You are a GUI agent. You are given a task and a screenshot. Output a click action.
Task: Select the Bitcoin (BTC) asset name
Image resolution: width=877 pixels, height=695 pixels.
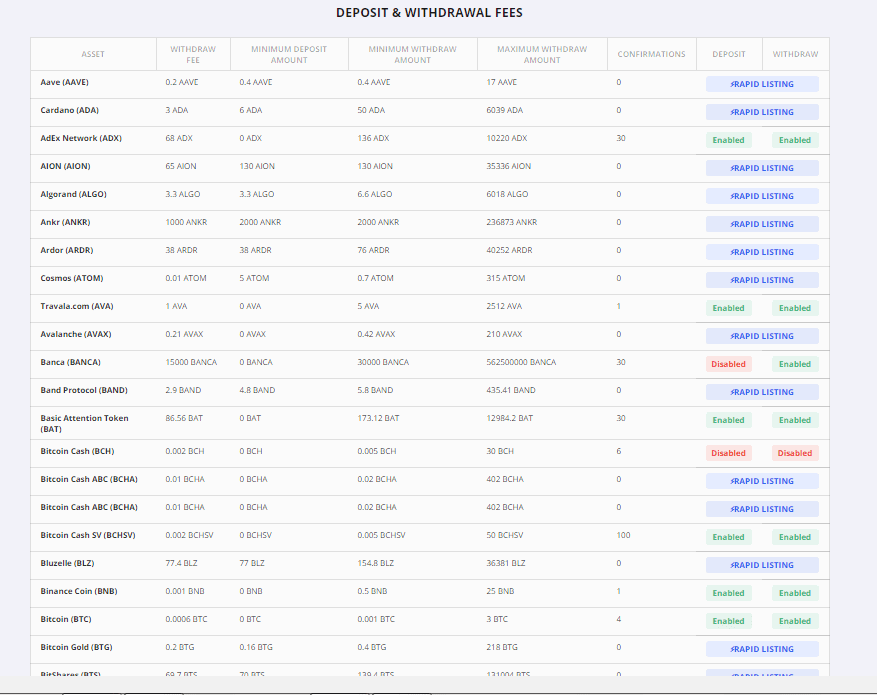(x=66, y=619)
